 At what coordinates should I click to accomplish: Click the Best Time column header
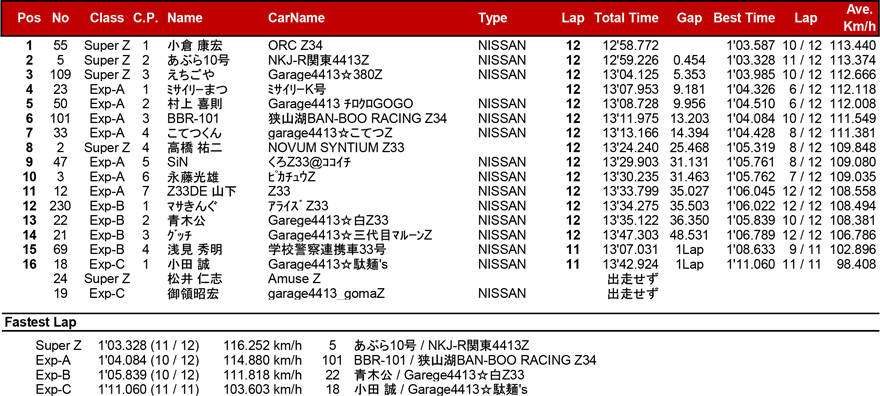pyautogui.click(x=745, y=18)
